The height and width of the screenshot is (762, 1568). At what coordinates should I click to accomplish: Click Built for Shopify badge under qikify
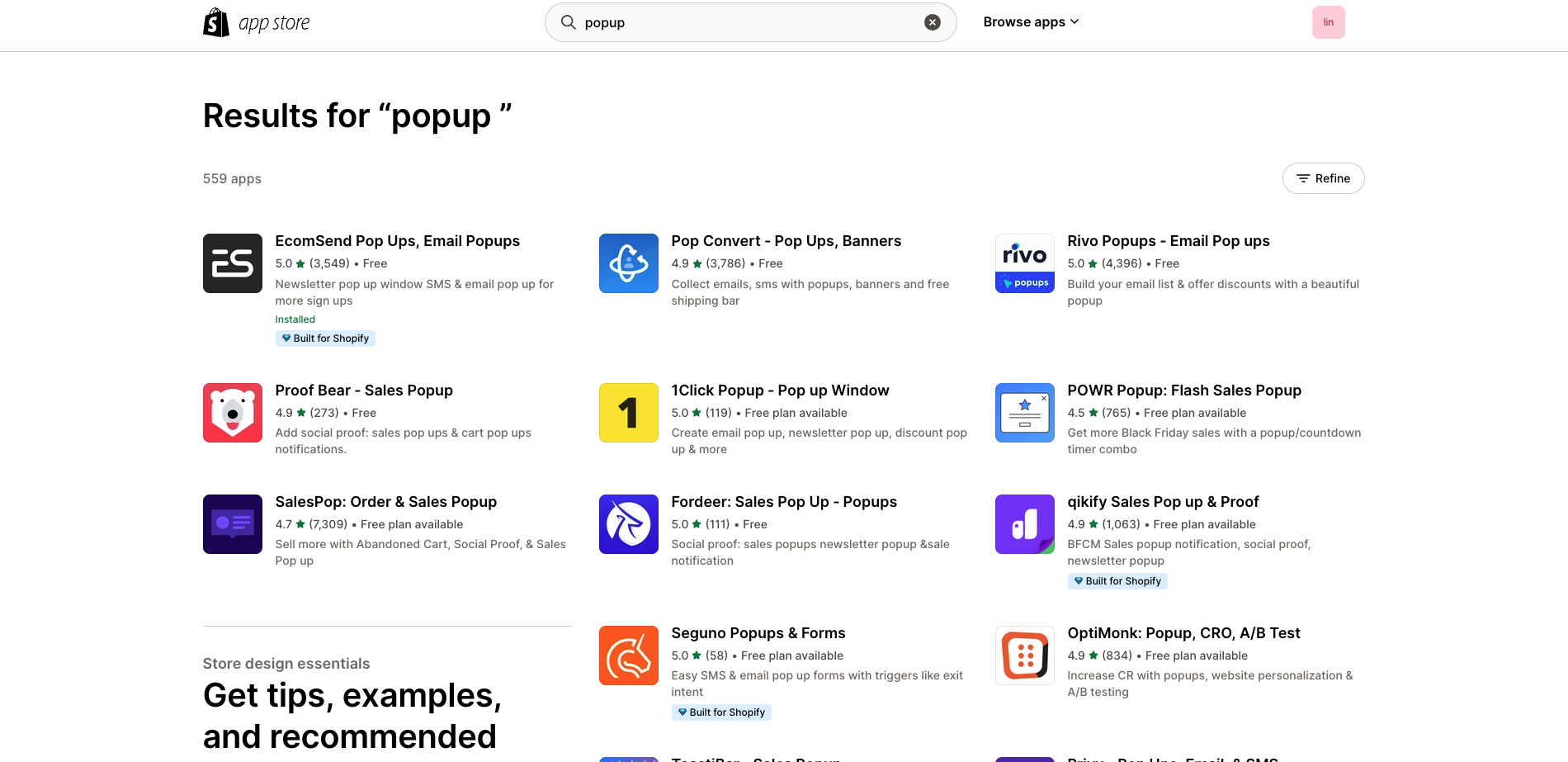[1117, 581]
